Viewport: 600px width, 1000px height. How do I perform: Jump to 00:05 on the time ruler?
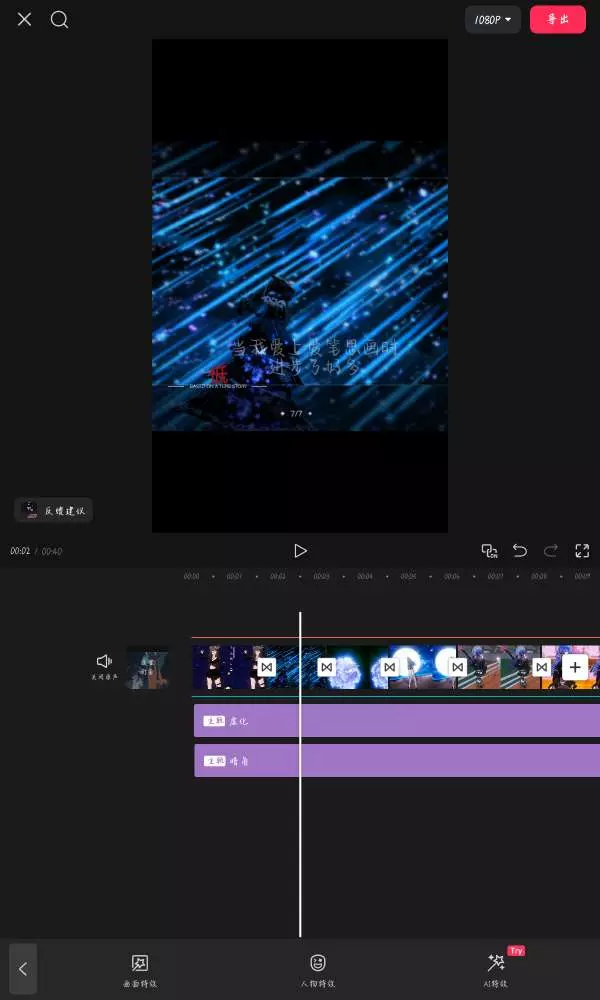pos(408,577)
